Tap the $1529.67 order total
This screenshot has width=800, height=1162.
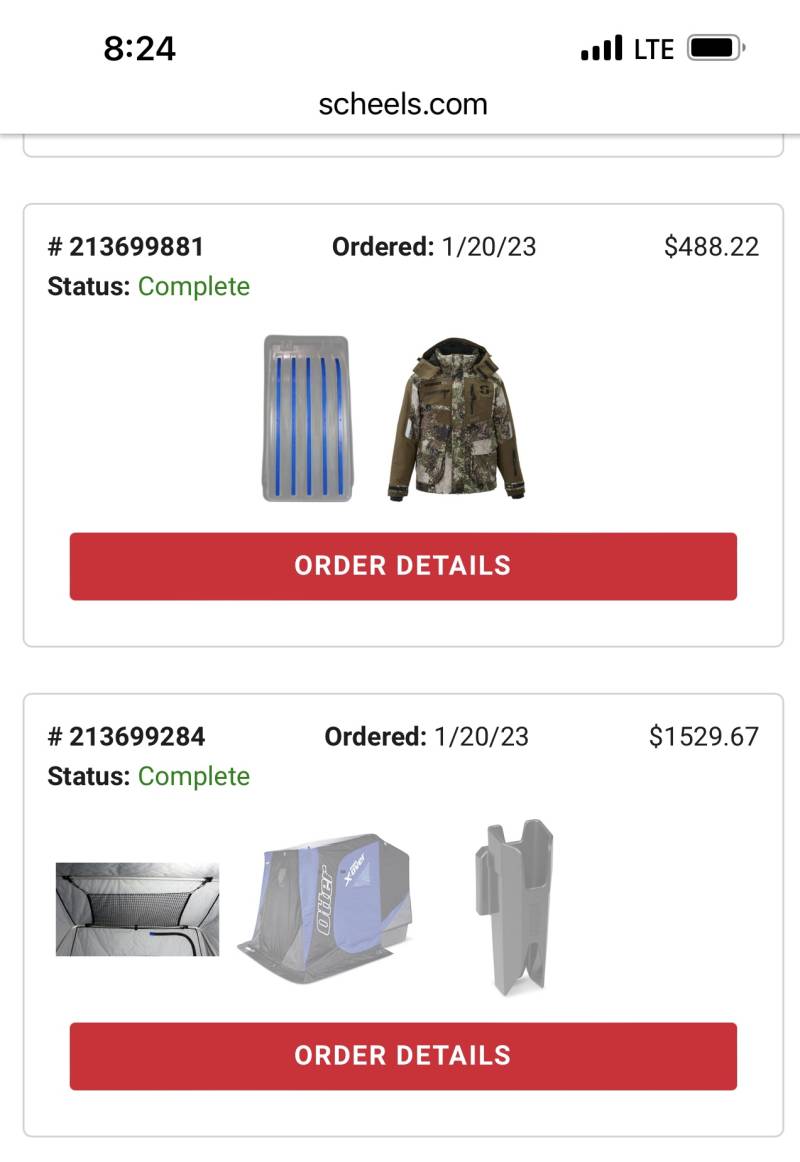704,737
